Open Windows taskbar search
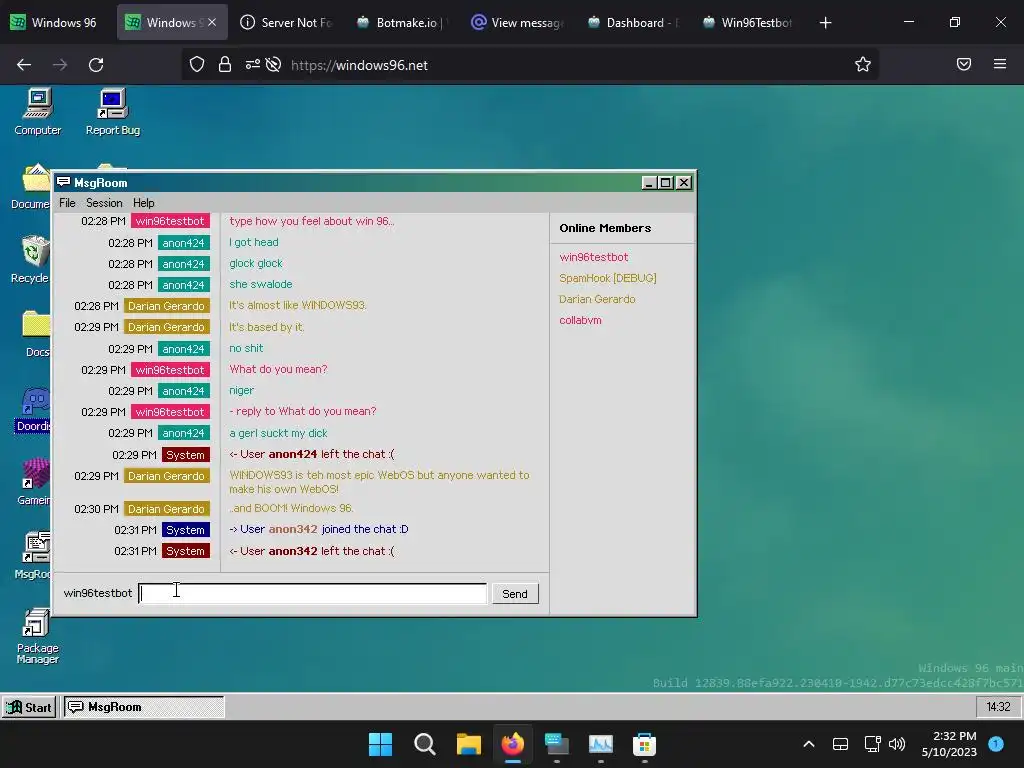1024x768 pixels. pyautogui.click(x=424, y=744)
